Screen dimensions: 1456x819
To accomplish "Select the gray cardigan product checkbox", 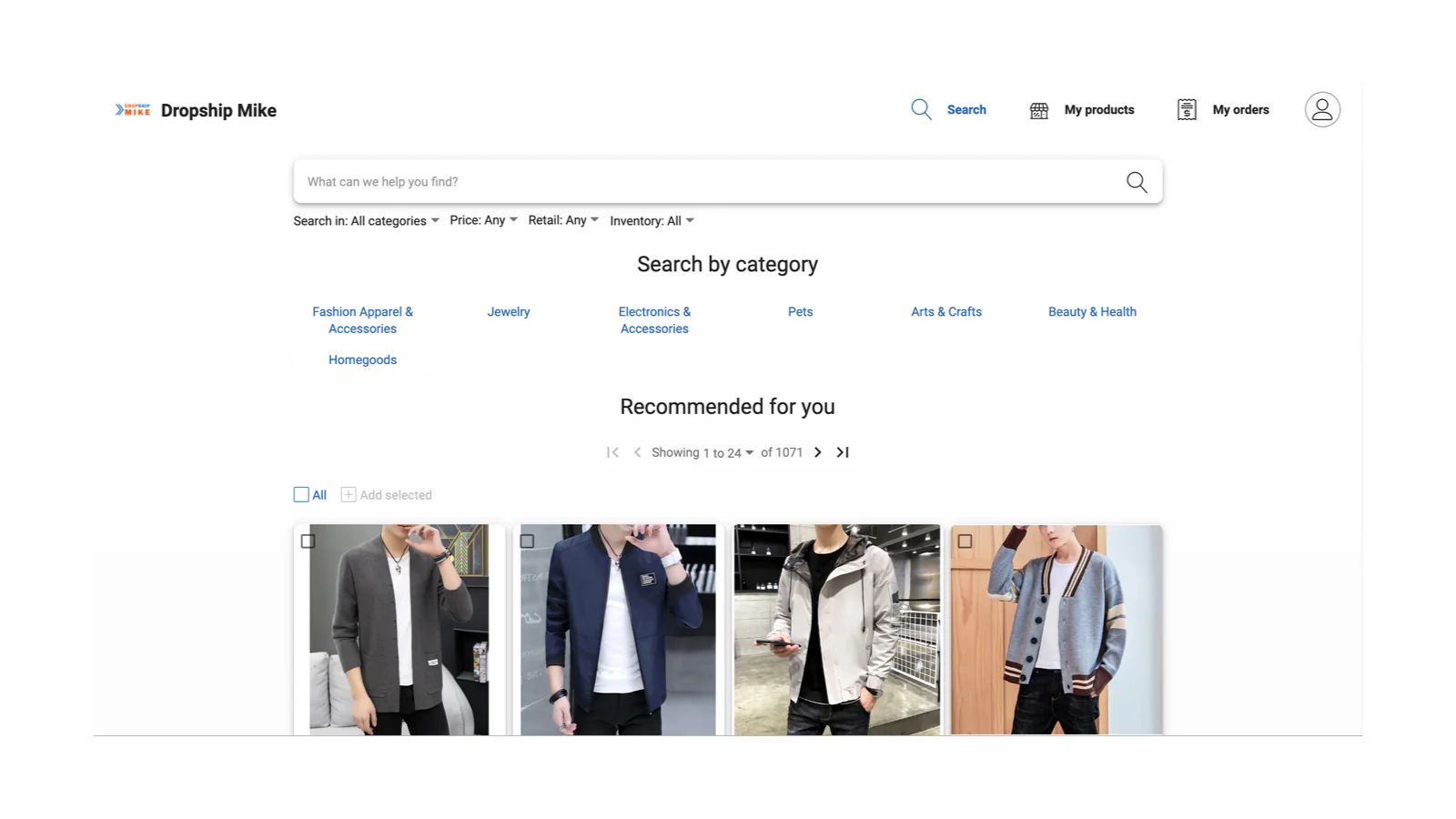I will coord(308,541).
